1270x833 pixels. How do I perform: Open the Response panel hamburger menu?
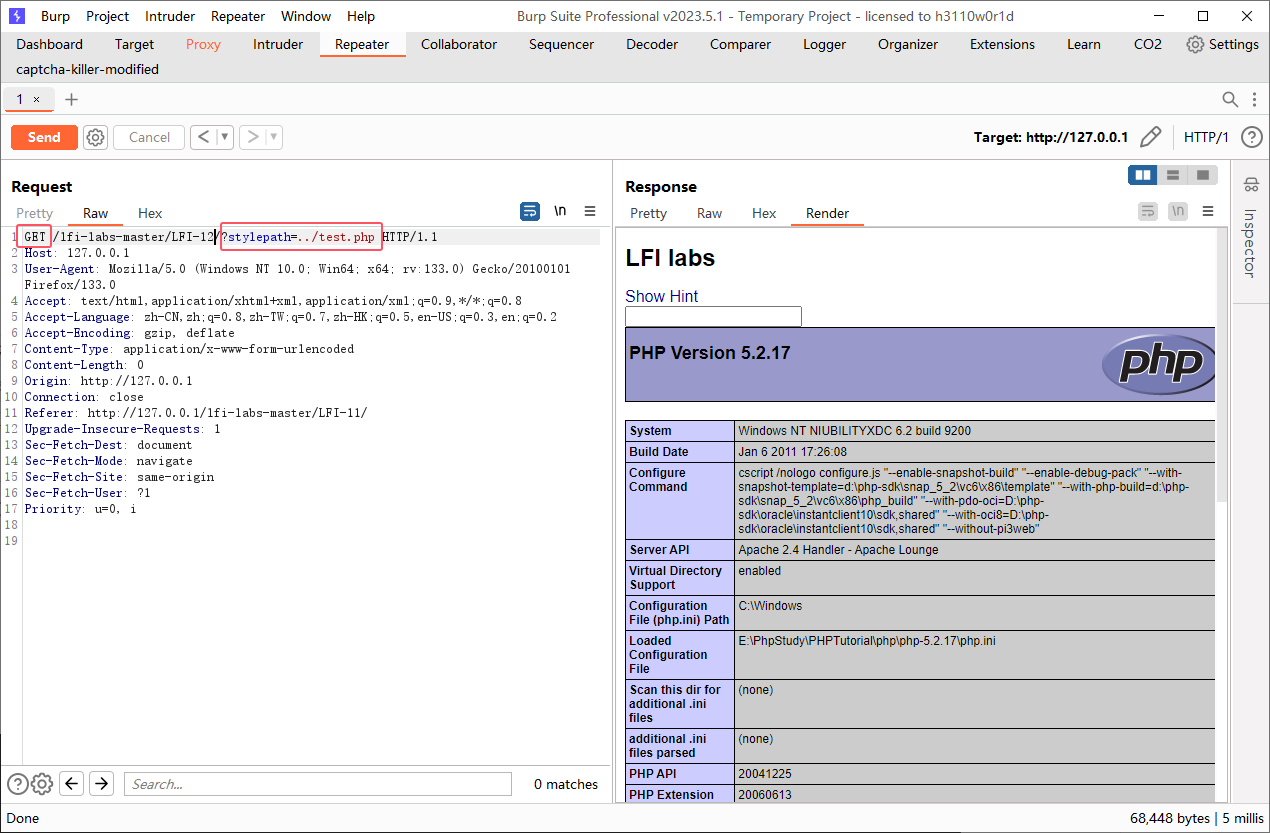1208,211
